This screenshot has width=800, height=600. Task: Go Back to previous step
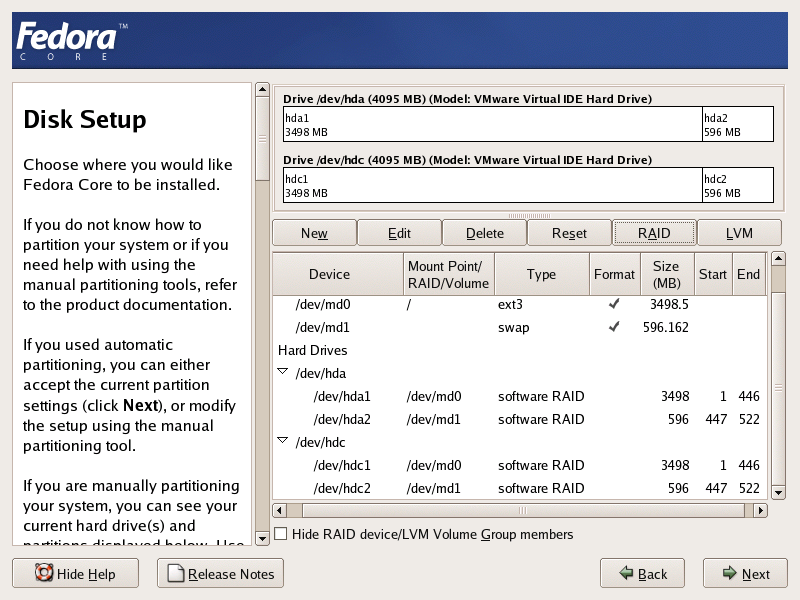click(642, 573)
